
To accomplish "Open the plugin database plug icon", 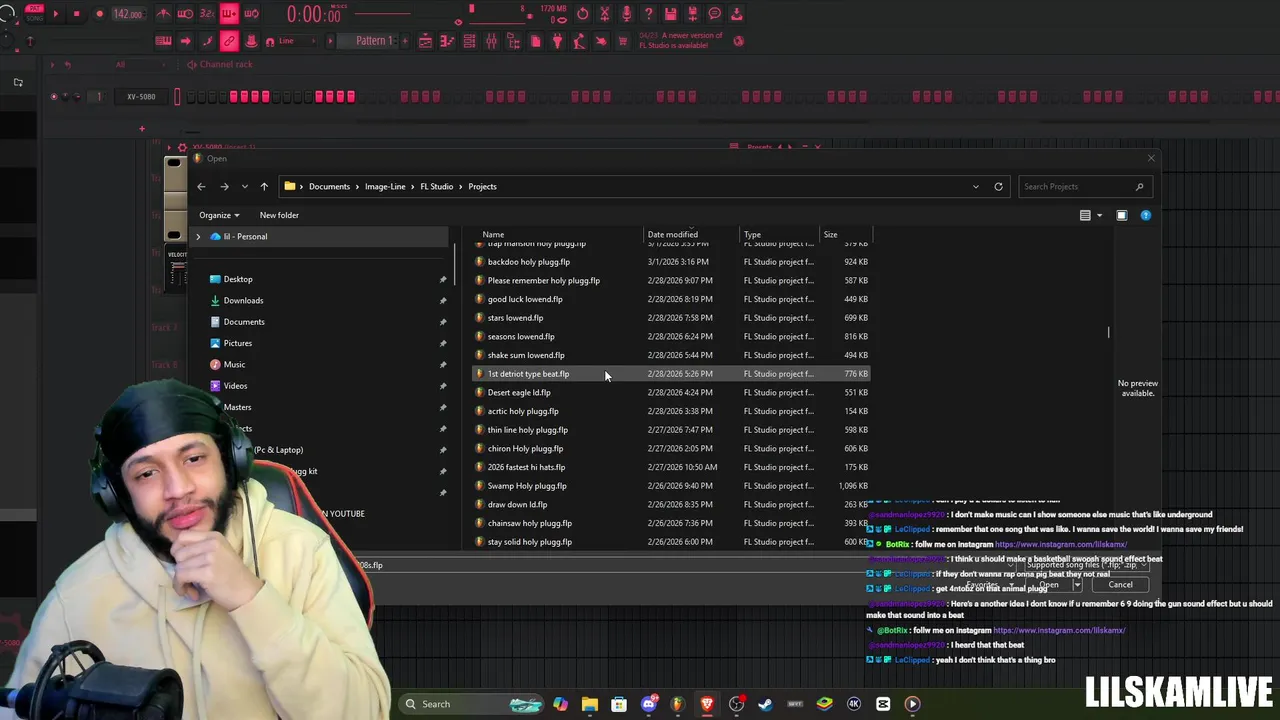I will (557, 41).
